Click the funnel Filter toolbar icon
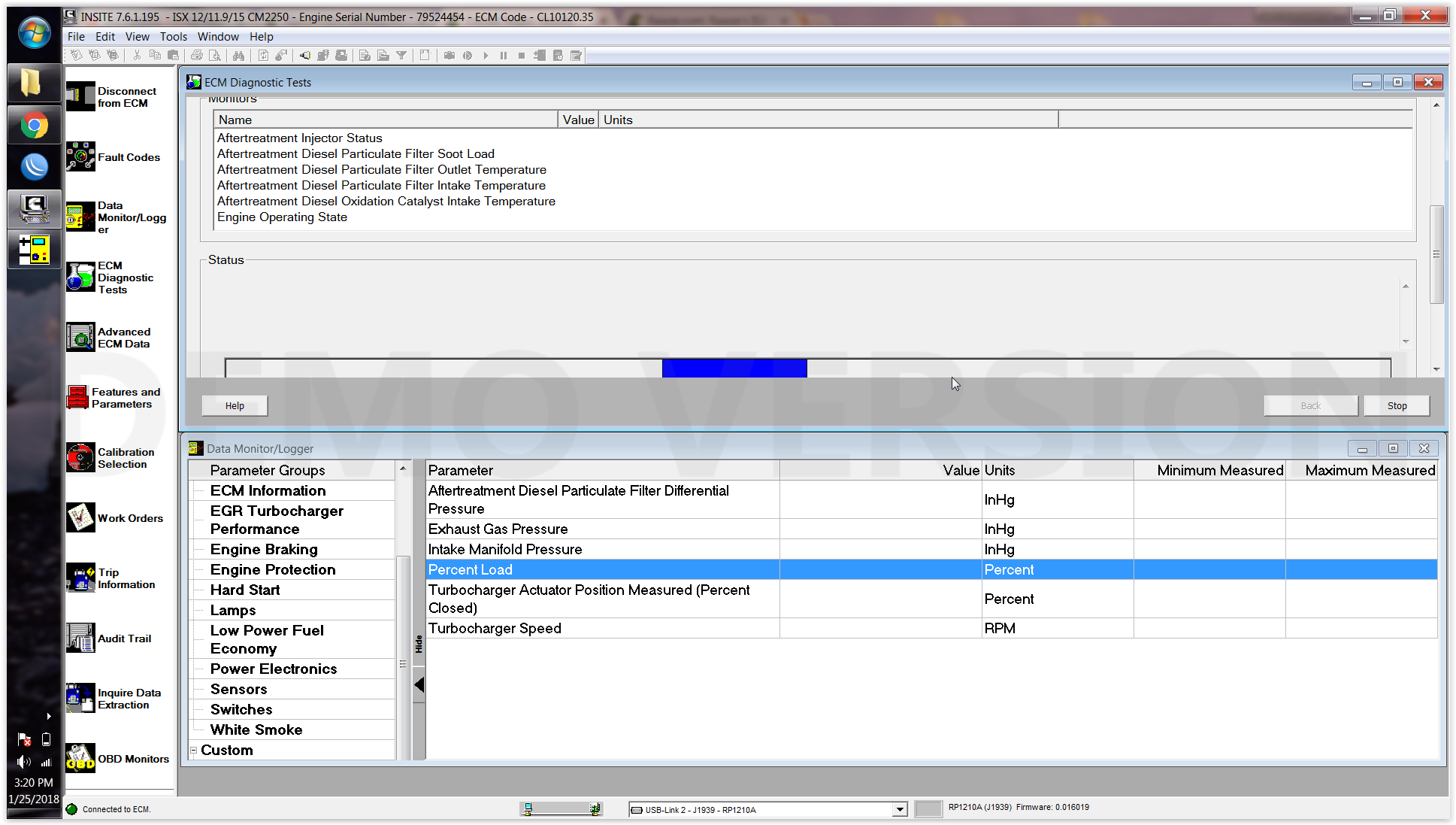Image resolution: width=1456 pixels, height=825 pixels. (401, 55)
